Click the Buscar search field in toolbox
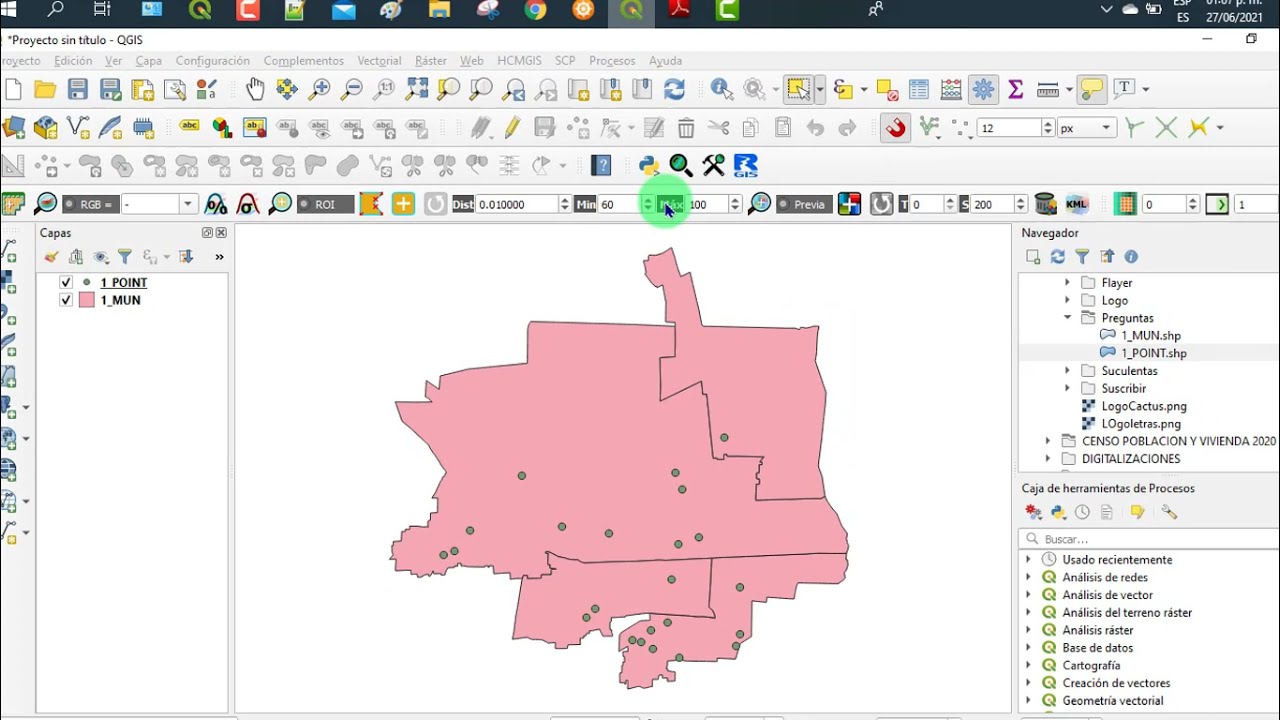Image resolution: width=1280 pixels, height=720 pixels. [1148, 539]
